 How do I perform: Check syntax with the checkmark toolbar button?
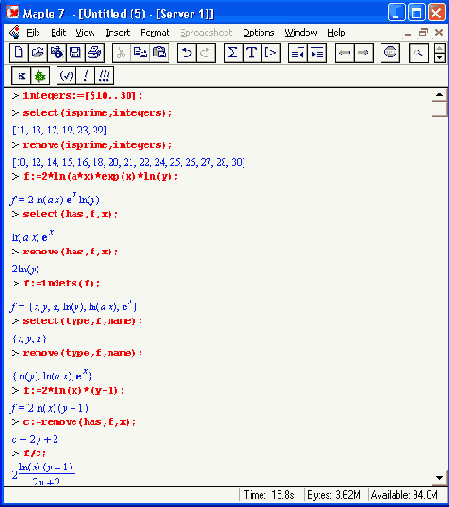point(66,76)
